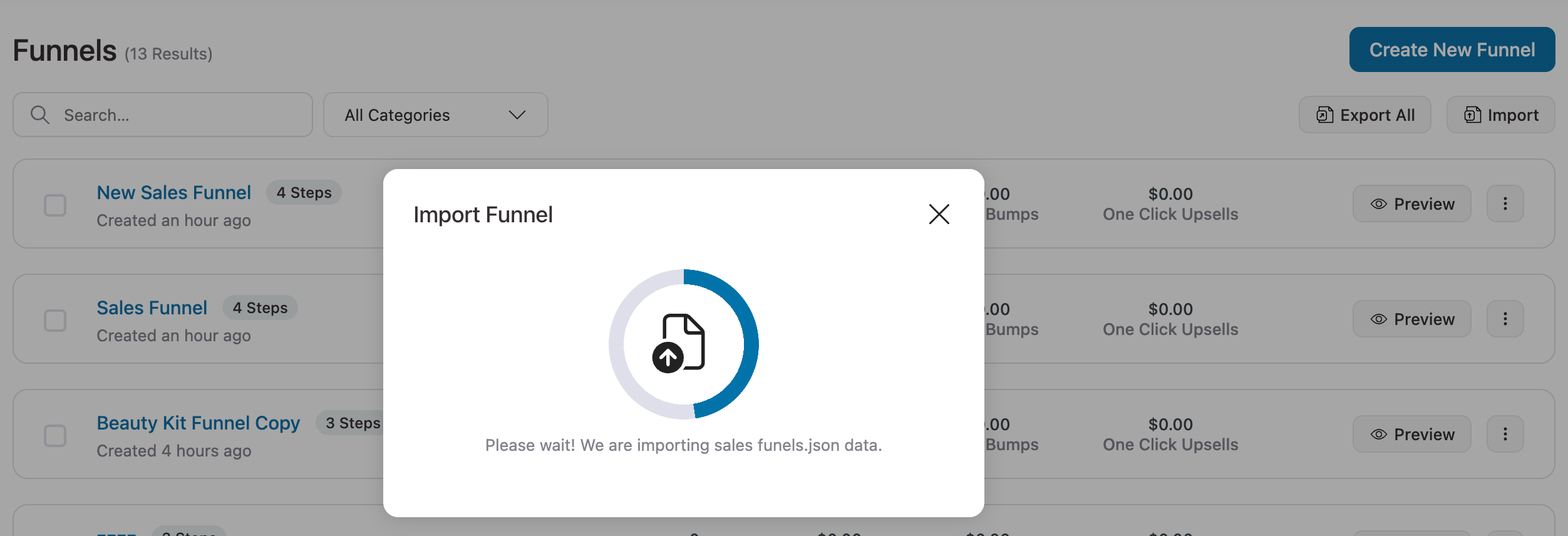Click eye icon in New Sales Funnel row
This screenshot has width=1568, height=536.
pos(1378,204)
